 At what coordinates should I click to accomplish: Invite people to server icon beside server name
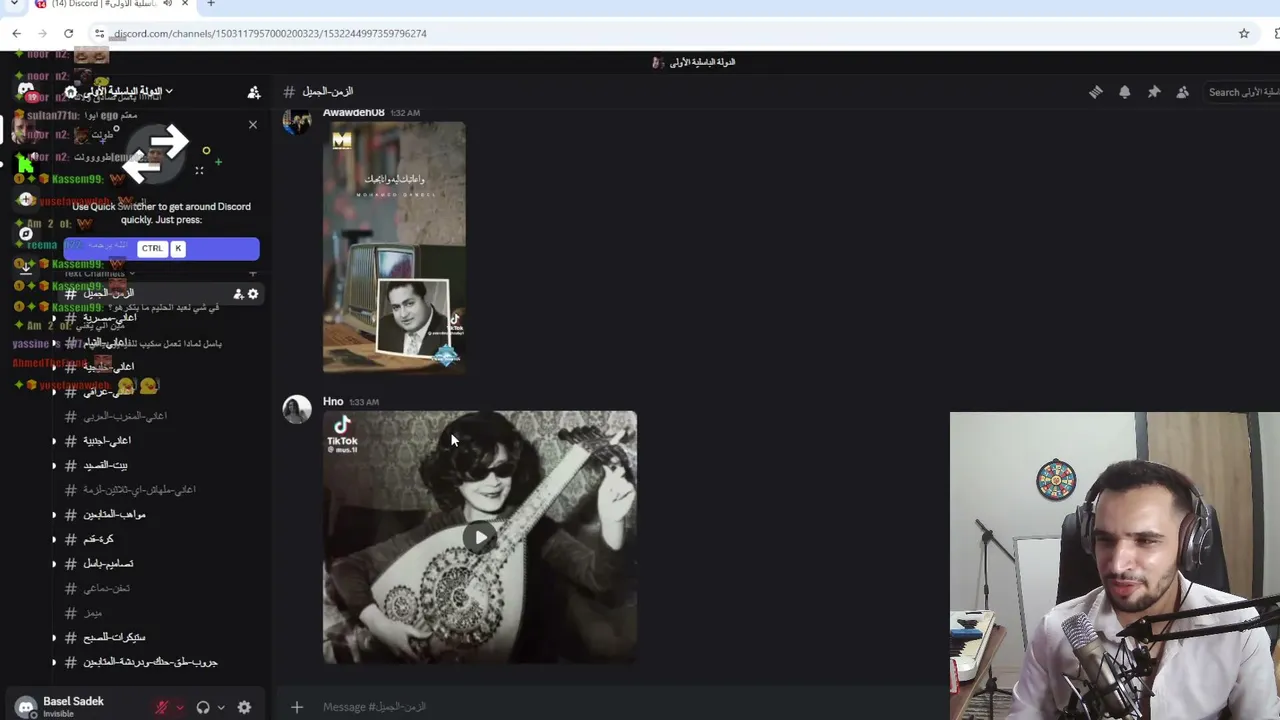tap(254, 92)
